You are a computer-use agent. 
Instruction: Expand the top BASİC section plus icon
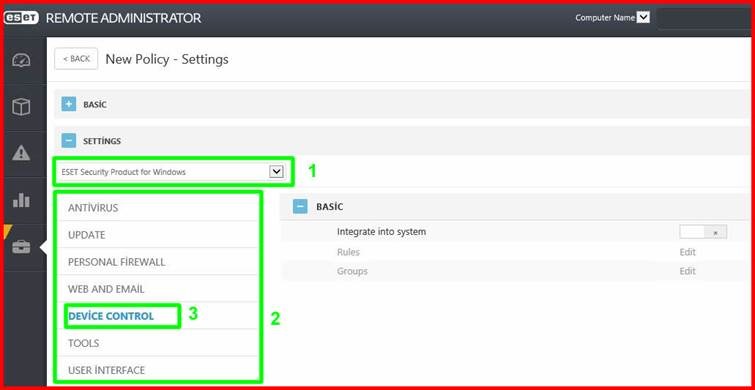(69, 104)
